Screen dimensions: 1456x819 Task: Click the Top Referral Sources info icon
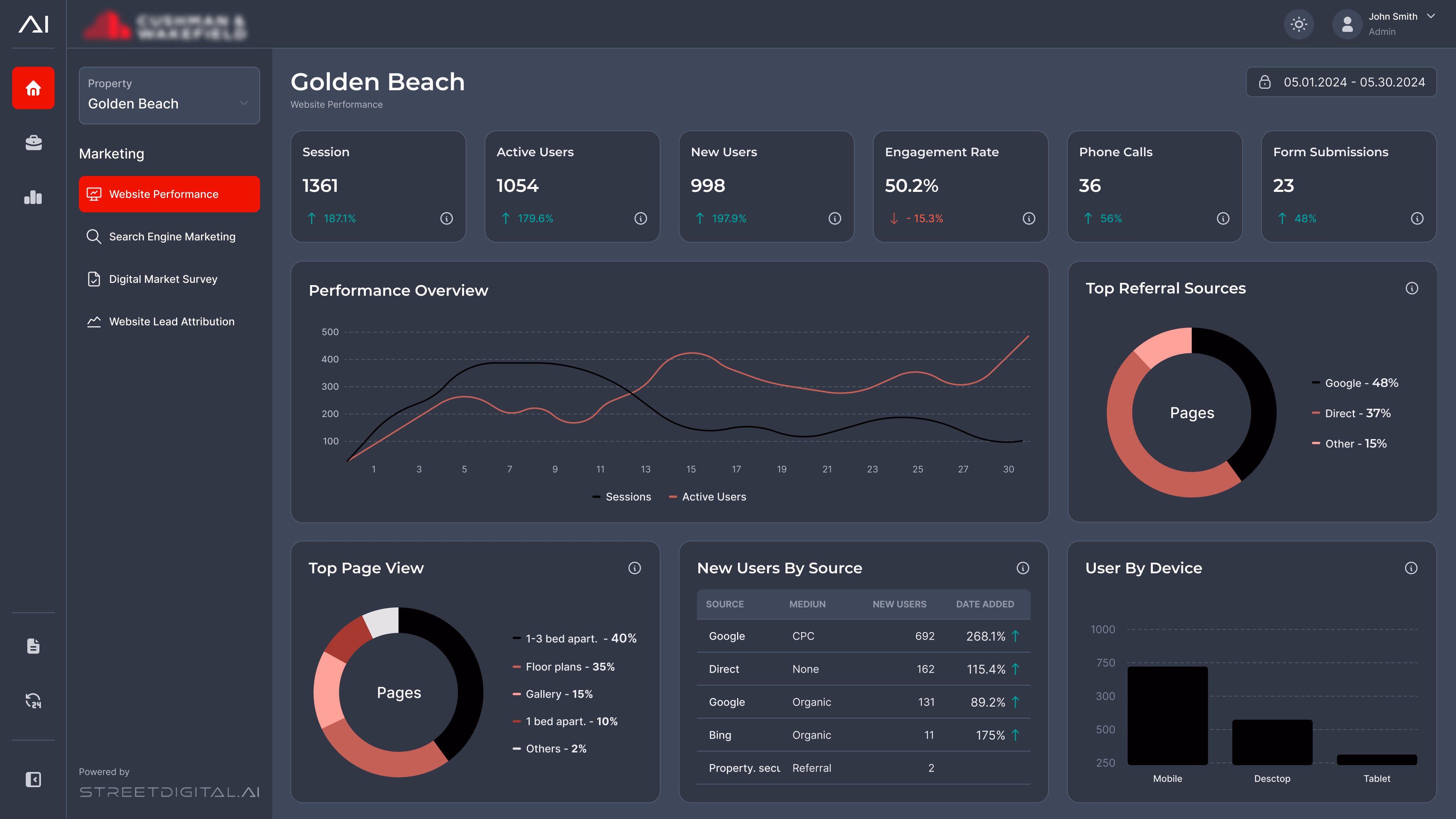(1412, 288)
